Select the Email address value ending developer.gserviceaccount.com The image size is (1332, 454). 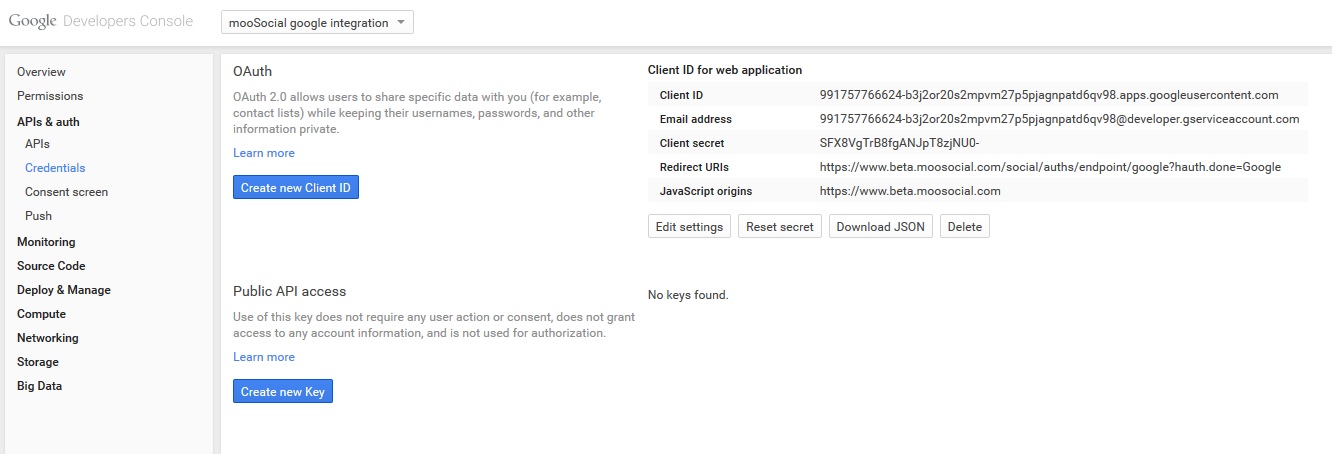[x=1059, y=119]
